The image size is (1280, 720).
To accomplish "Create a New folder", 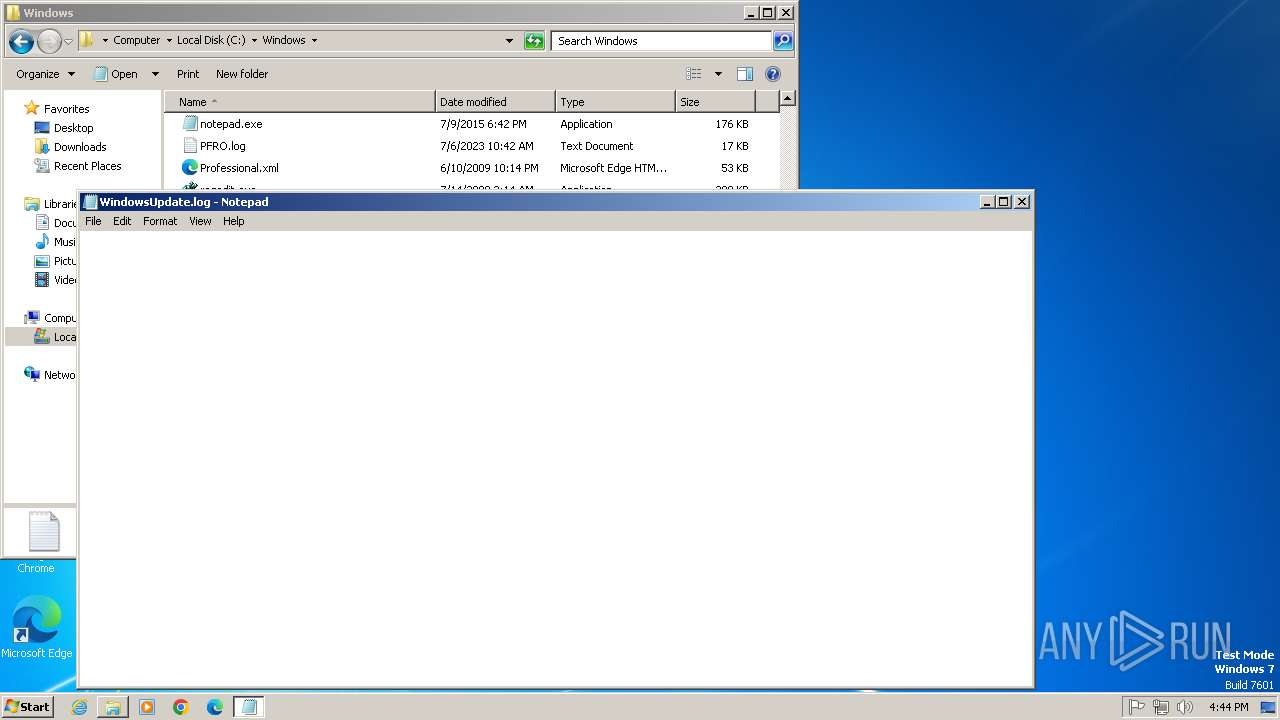I will tap(242, 74).
